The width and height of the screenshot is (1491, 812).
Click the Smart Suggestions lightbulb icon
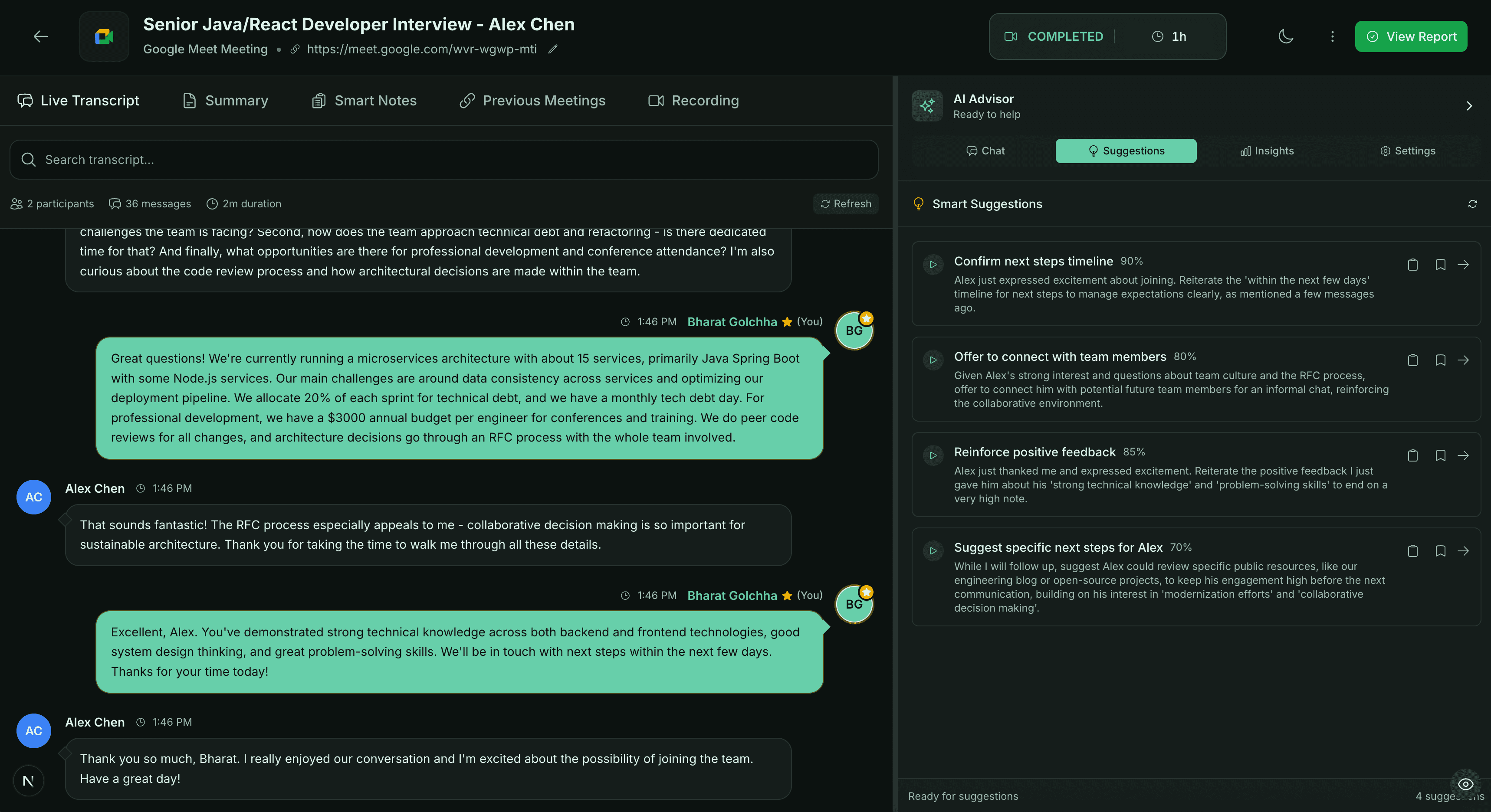pos(918,204)
